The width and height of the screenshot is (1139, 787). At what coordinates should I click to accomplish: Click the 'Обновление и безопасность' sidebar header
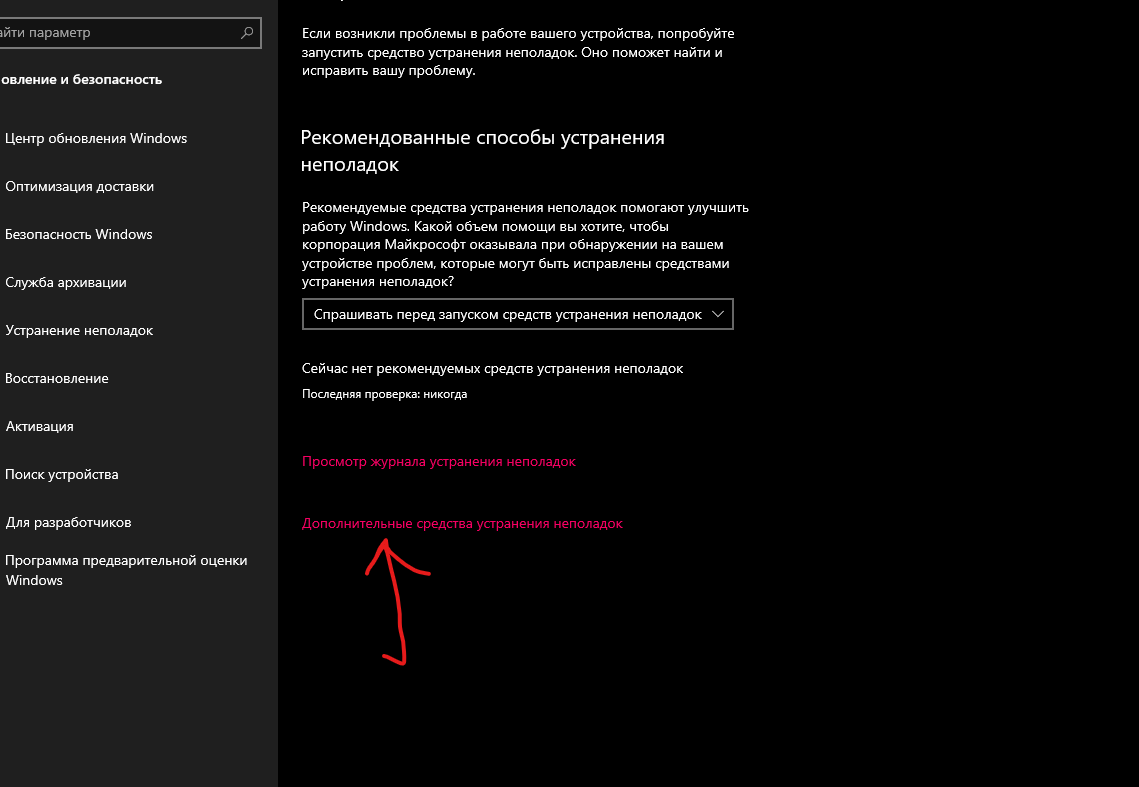pos(81,79)
